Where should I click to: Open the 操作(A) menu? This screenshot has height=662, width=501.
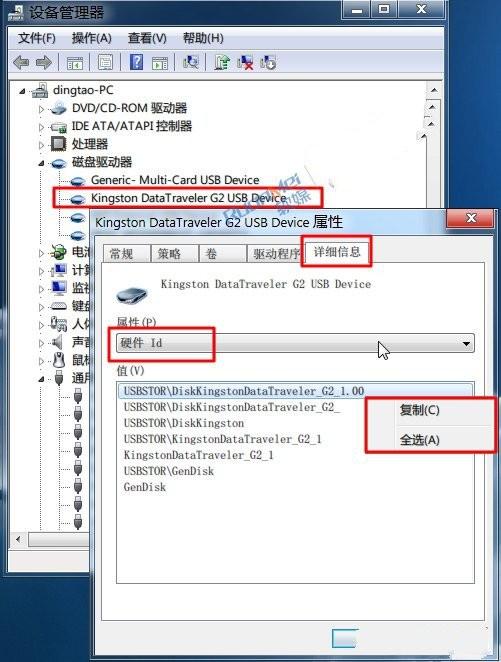(92, 38)
